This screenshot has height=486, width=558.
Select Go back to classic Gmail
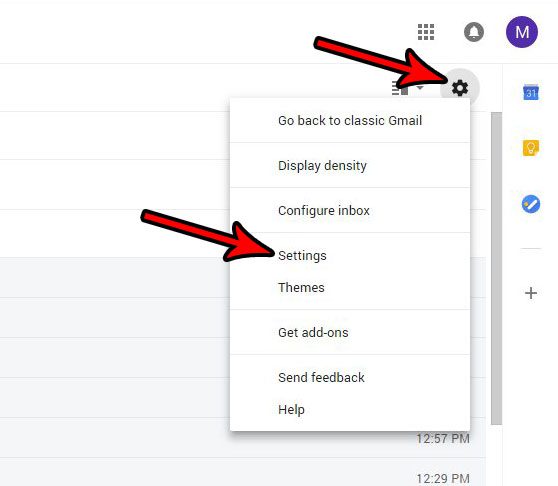point(350,120)
